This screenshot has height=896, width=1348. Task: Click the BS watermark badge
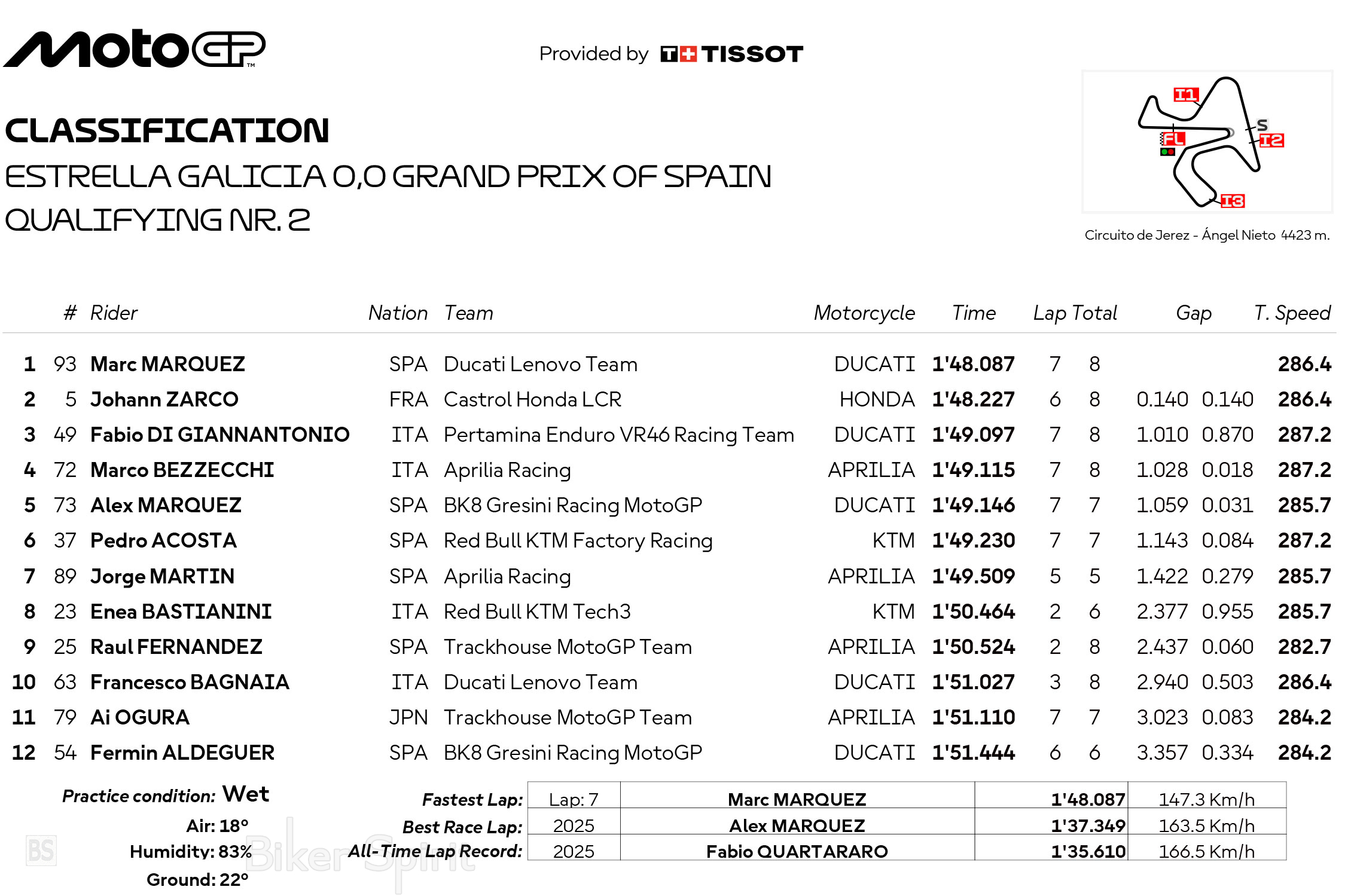point(41,850)
